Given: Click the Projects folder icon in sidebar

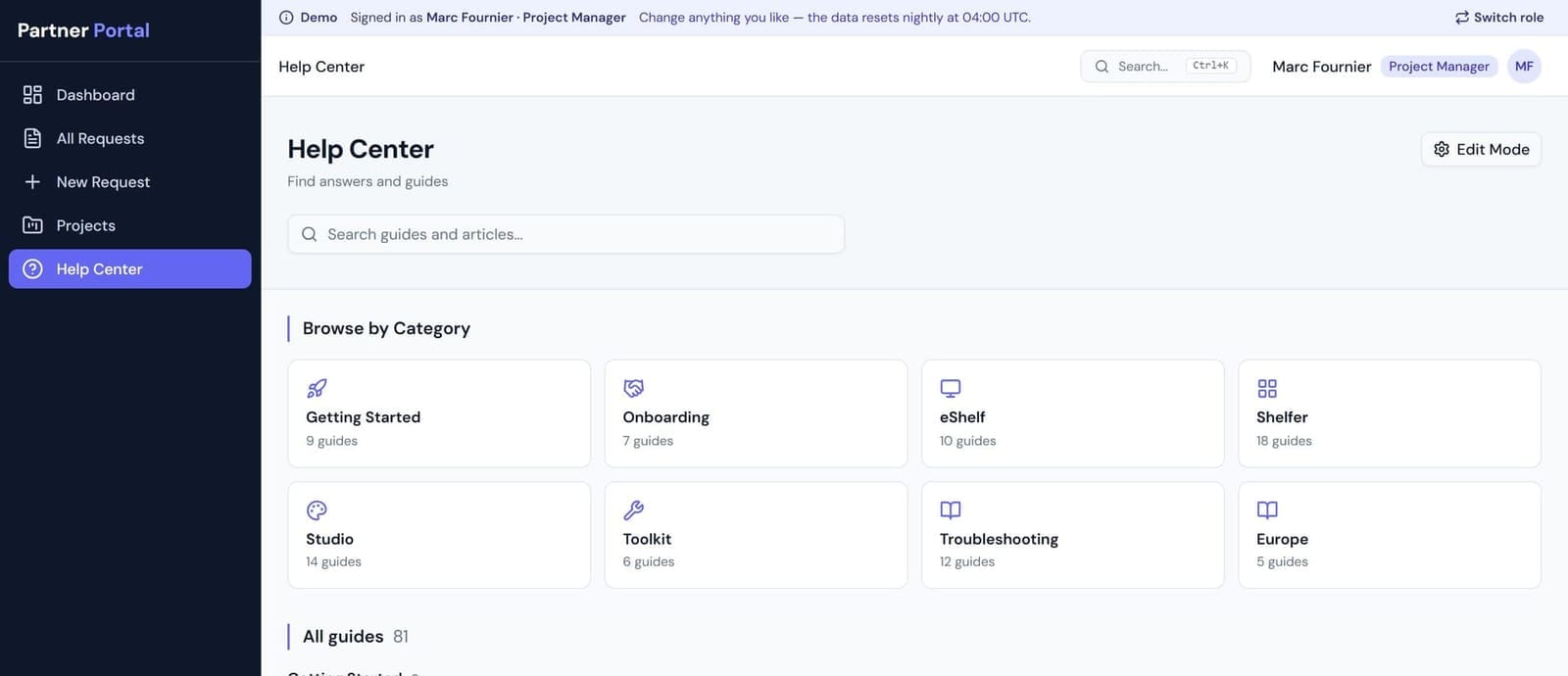Looking at the screenshot, I should 32,225.
